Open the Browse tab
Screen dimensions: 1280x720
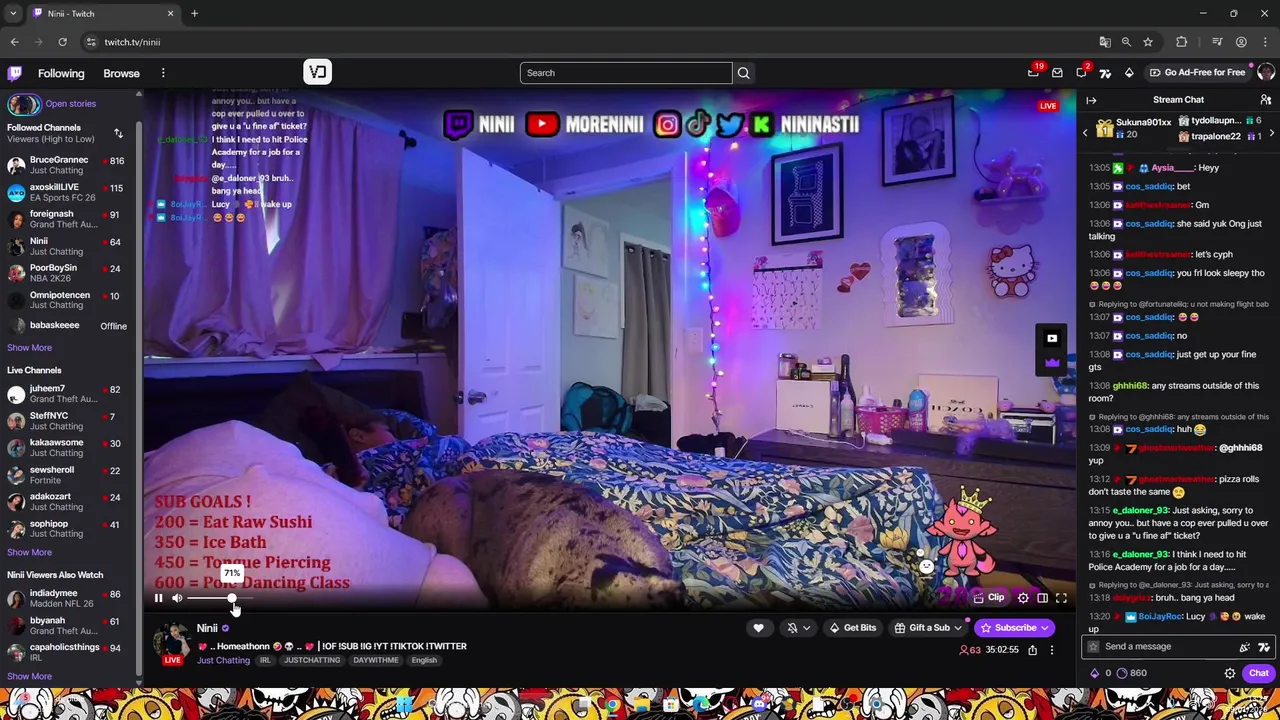[121, 73]
